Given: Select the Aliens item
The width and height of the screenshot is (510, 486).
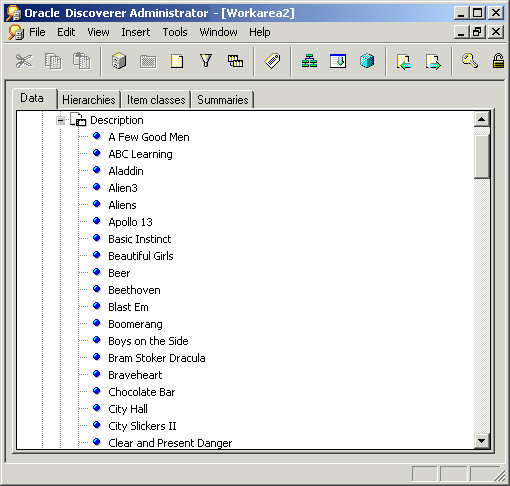Looking at the screenshot, I should click(122, 205).
